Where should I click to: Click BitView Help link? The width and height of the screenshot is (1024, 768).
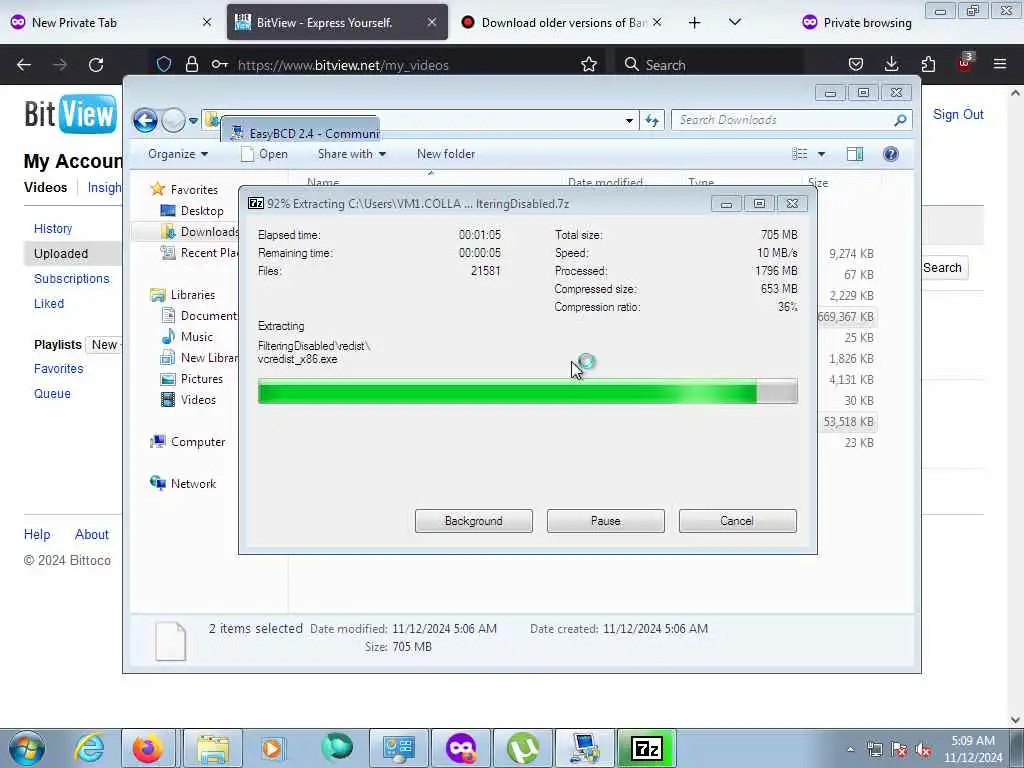(x=37, y=534)
